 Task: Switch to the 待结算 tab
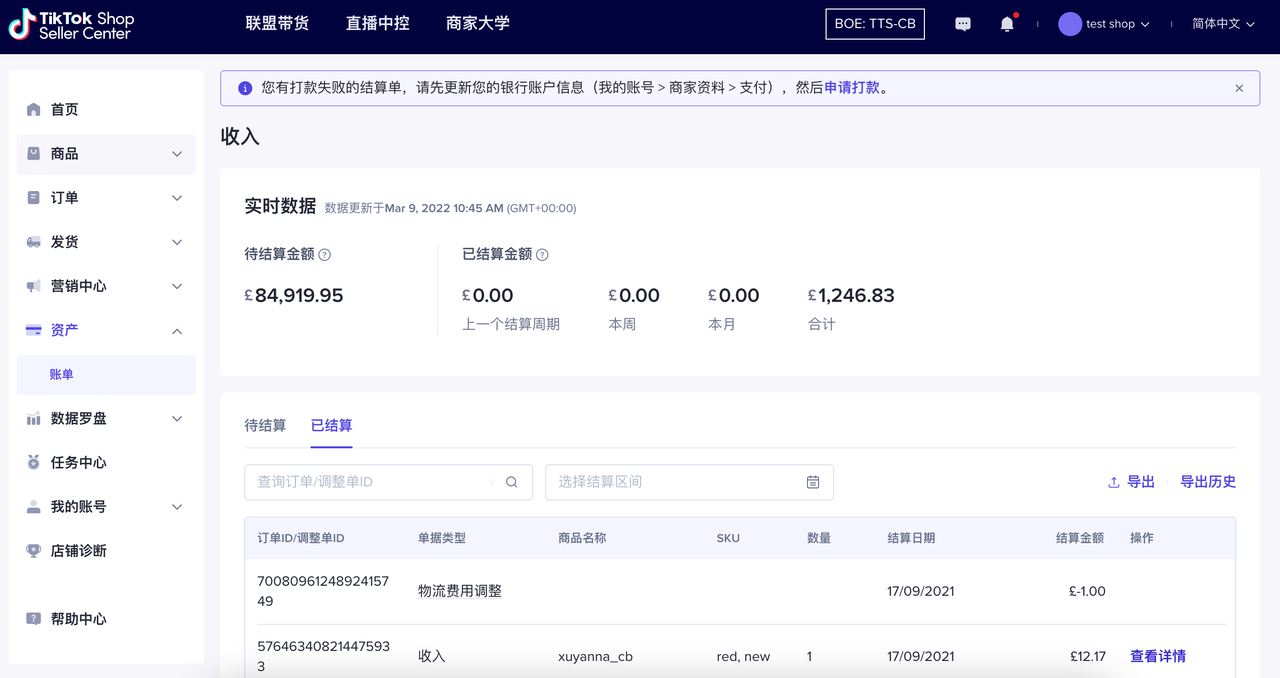point(265,426)
